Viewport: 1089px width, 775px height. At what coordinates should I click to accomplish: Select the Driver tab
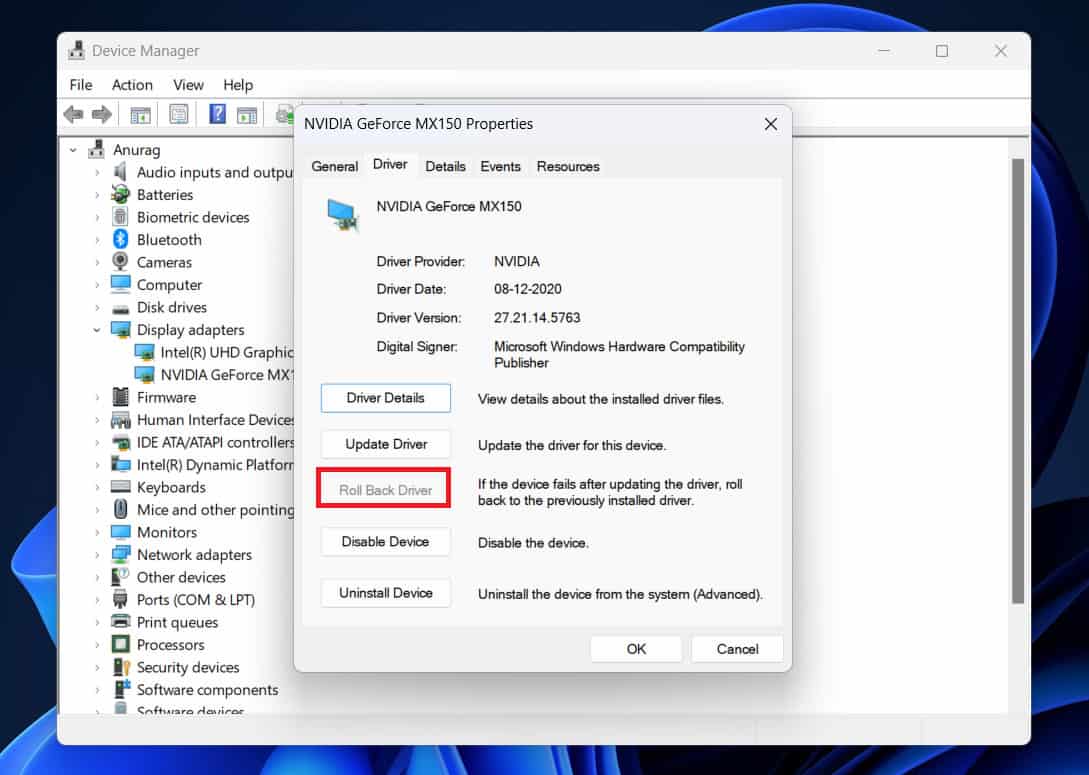(390, 165)
